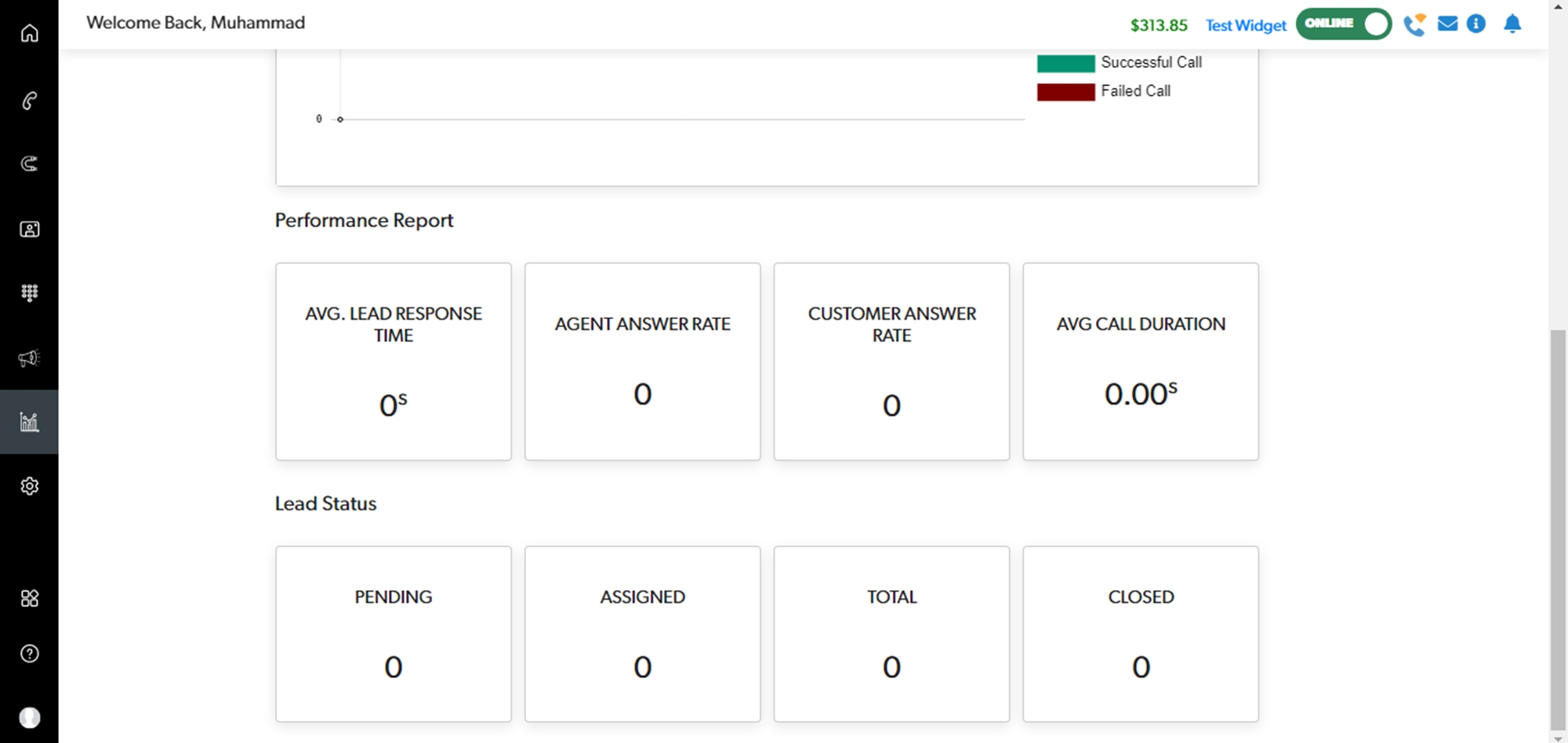Image resolution: width=1568 pixels, height=743 pixels.
Task: Toggle the ONLINE status switch
Action: point(1343,24)
